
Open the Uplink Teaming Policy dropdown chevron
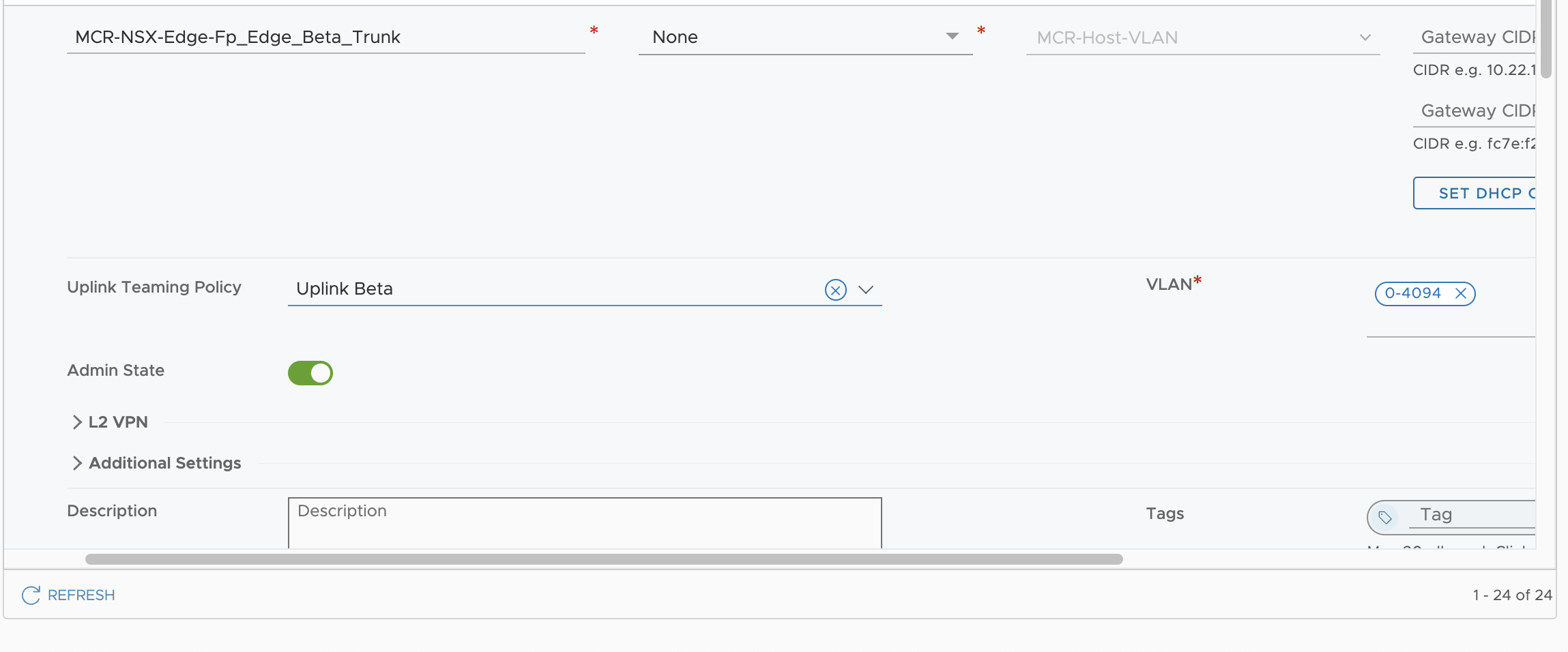tap(866, 290)
